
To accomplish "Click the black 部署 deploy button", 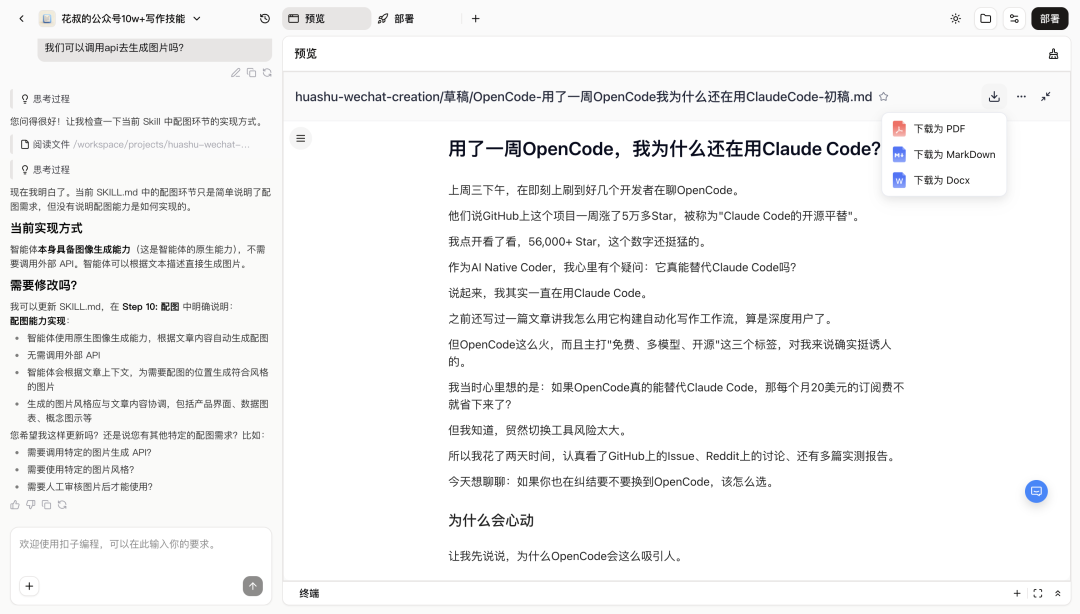I will 1050,19.
